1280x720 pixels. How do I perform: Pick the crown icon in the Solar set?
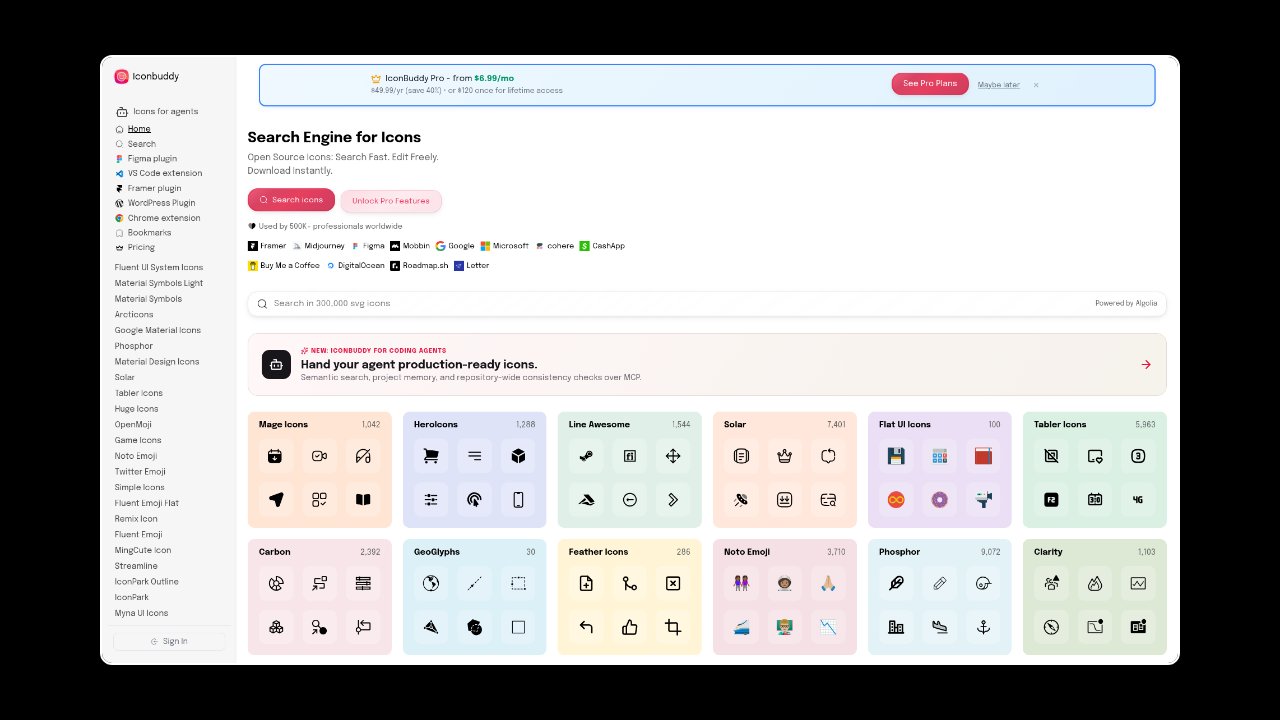tap(784, 456)
